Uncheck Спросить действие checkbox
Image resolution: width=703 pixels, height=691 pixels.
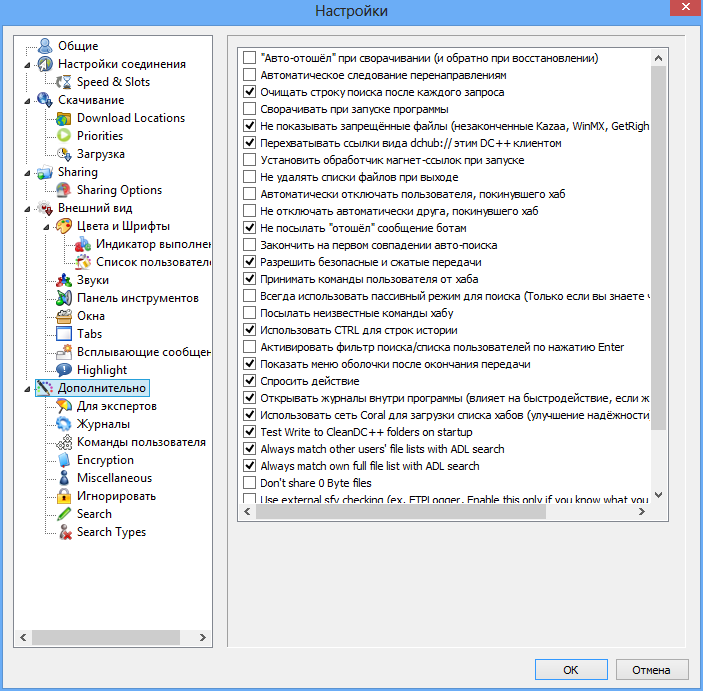249,381
